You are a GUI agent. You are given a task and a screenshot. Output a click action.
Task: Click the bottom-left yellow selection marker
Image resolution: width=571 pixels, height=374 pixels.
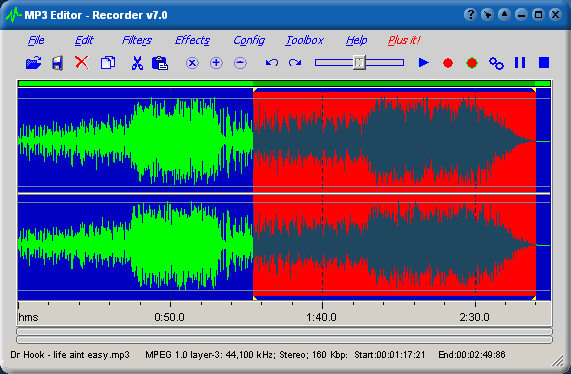pyautogui.click(x=255, y=298)
